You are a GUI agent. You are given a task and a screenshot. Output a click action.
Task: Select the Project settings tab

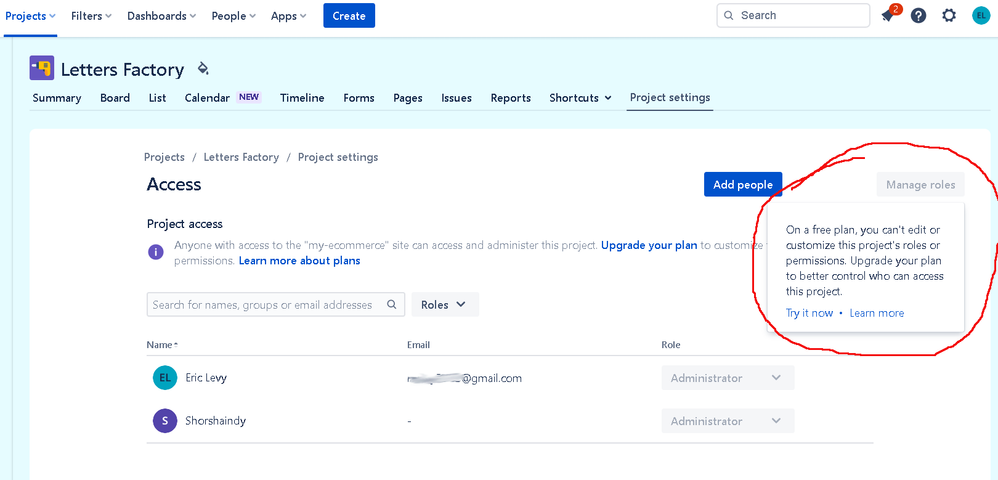(670, 98)
